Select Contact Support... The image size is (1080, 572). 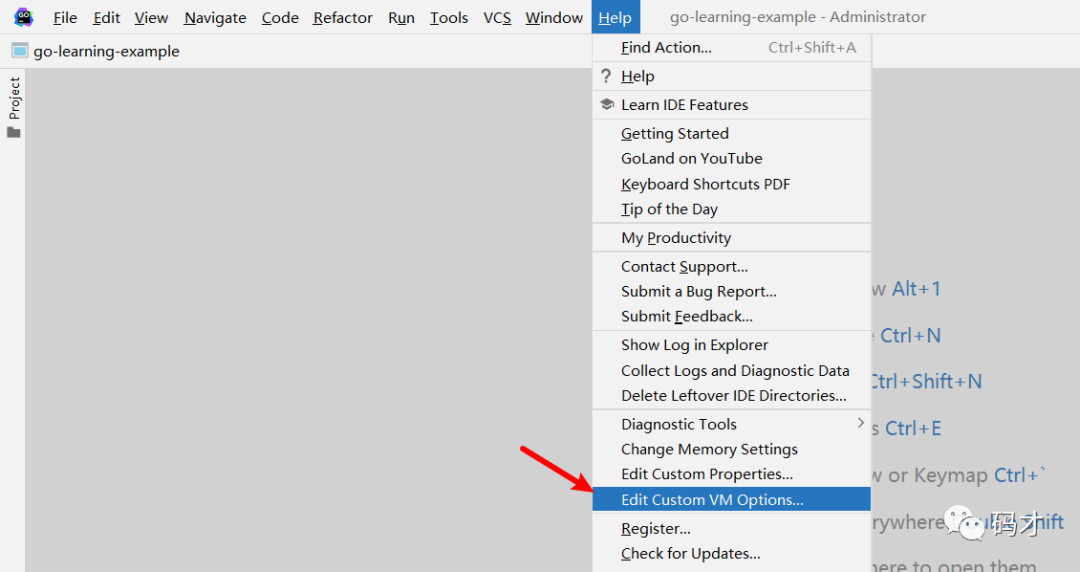click(731, 267)
